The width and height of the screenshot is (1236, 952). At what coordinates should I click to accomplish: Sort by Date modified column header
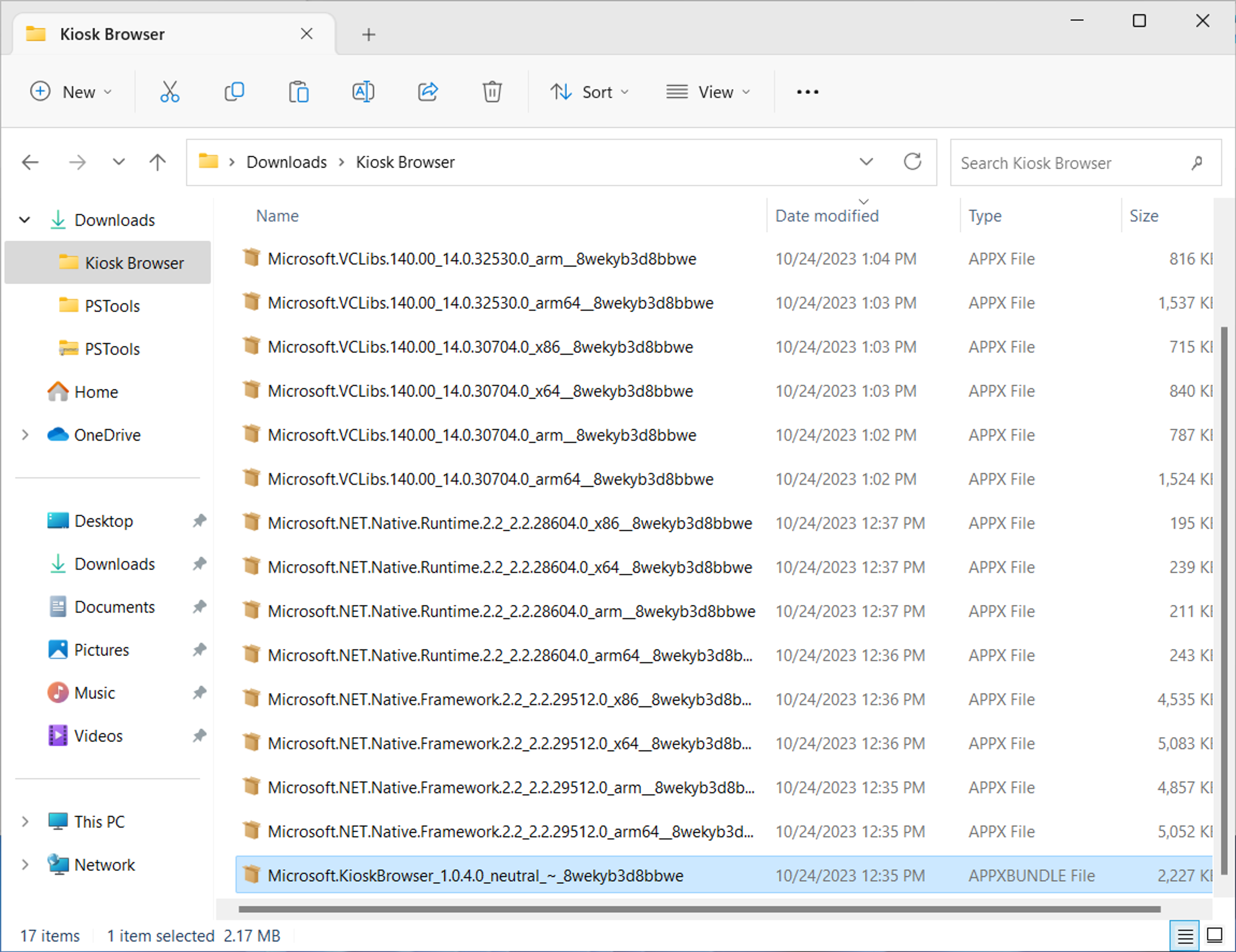[x=827, y=216]
